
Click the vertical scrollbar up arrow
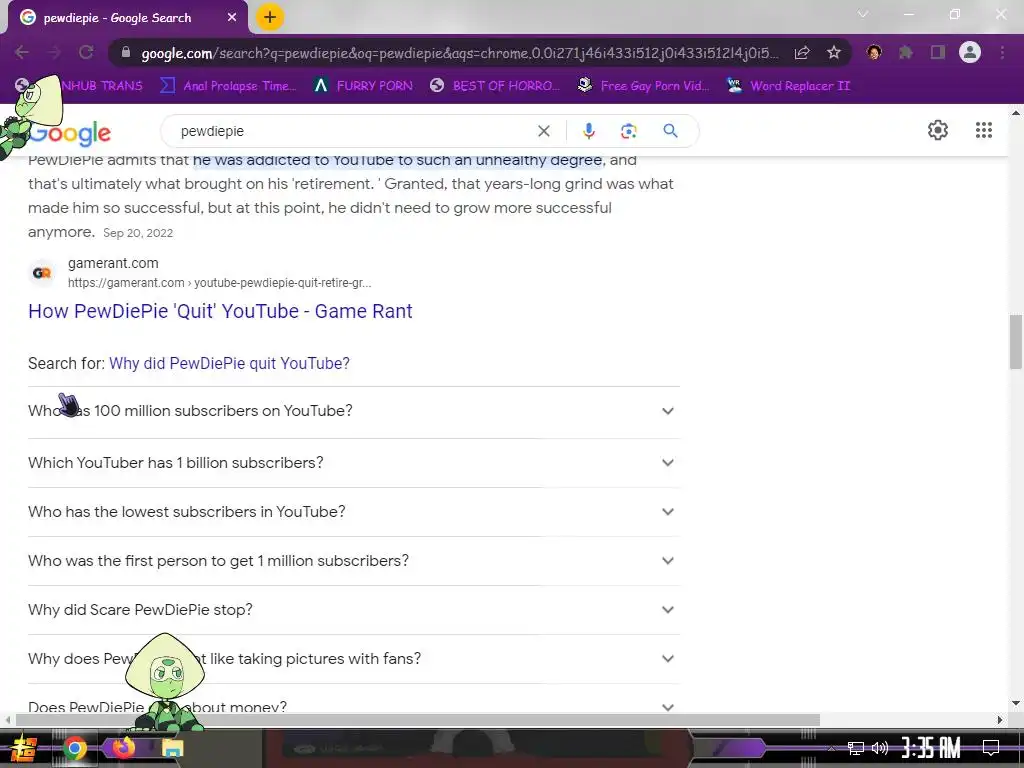click(x=1016, y=113)
